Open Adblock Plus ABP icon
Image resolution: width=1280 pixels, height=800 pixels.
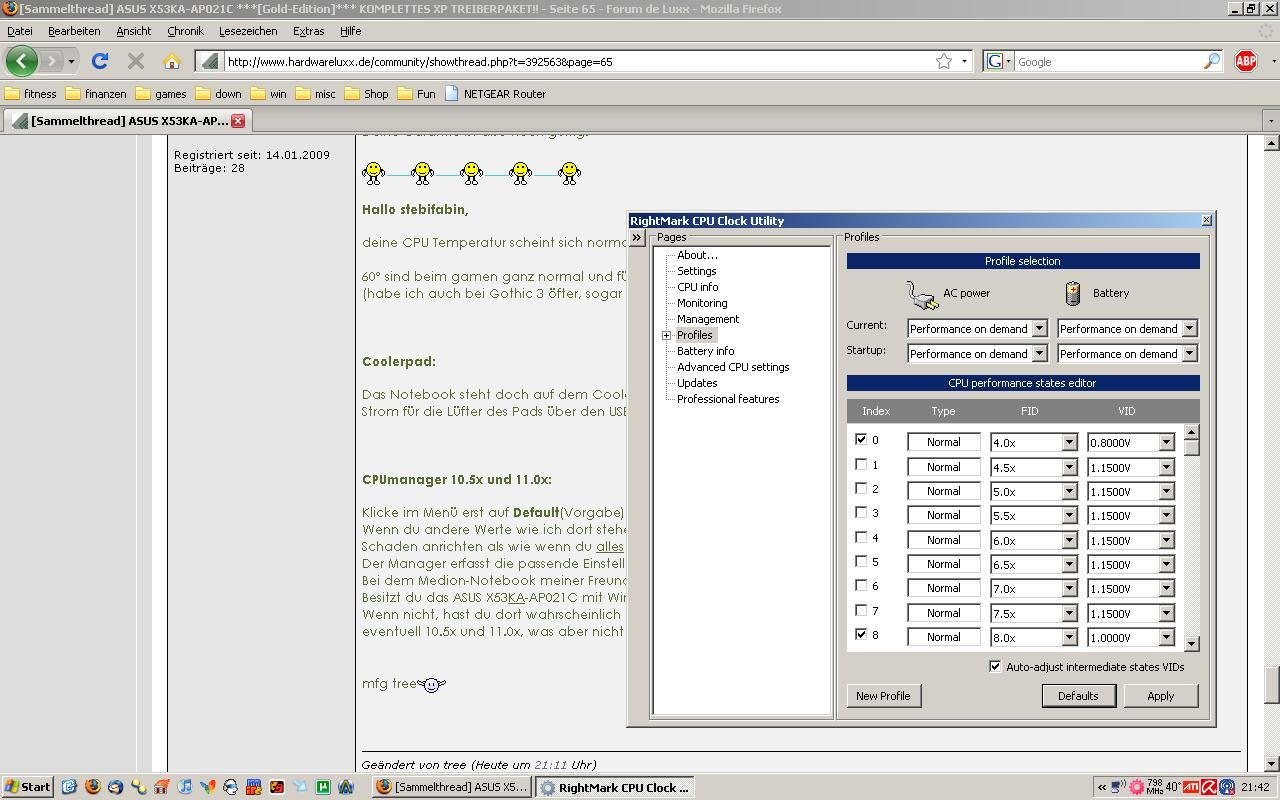[1246, 61]
